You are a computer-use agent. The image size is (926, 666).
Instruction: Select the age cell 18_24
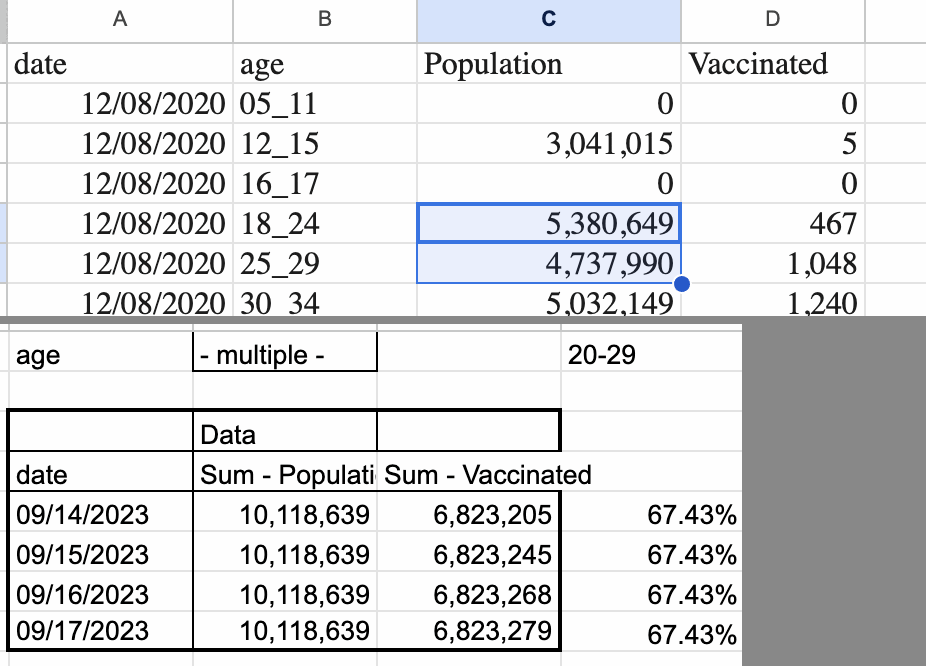tap(324, 224)
